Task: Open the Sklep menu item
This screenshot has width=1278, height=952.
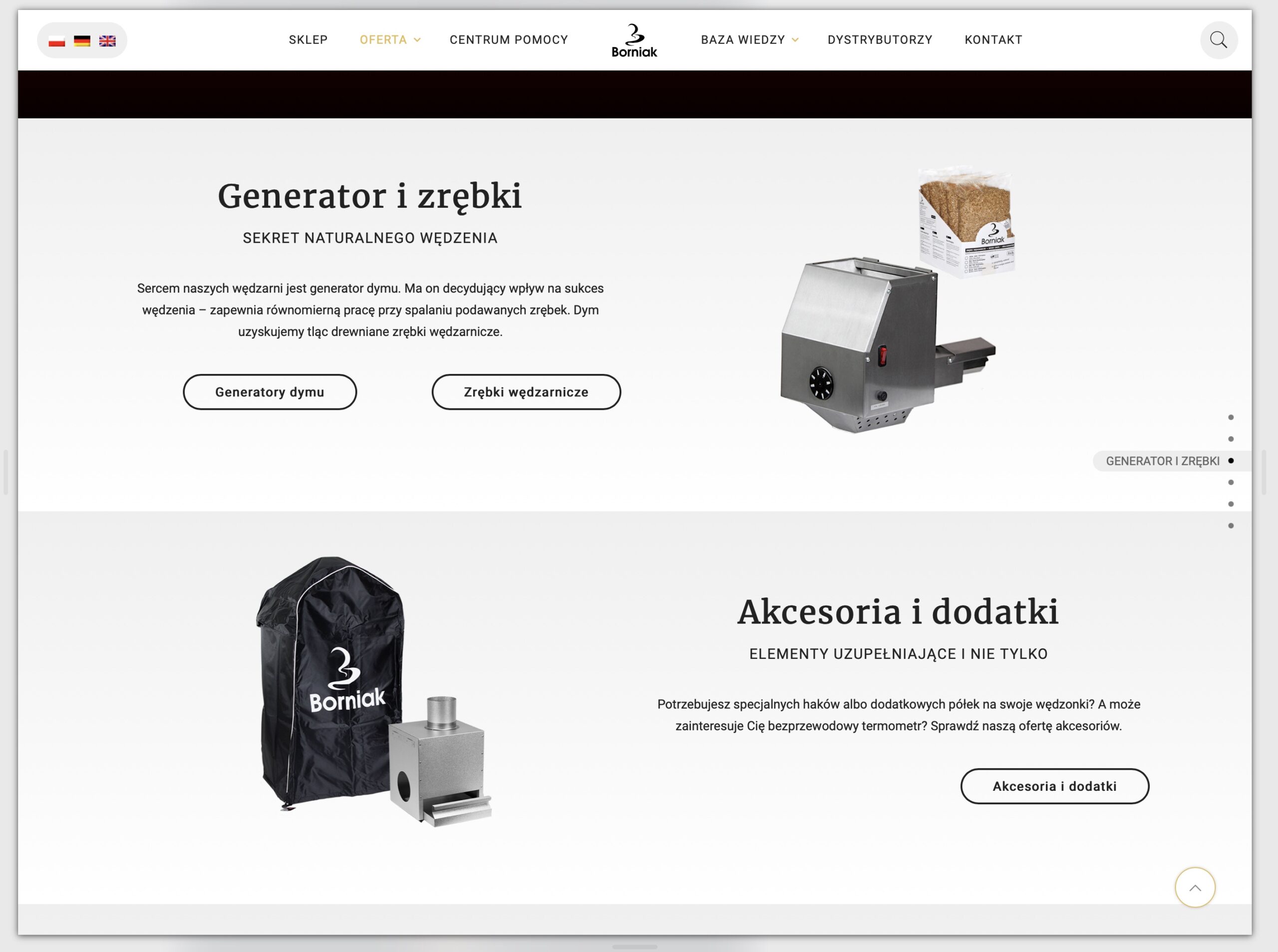Action: (x=308, y=40)
